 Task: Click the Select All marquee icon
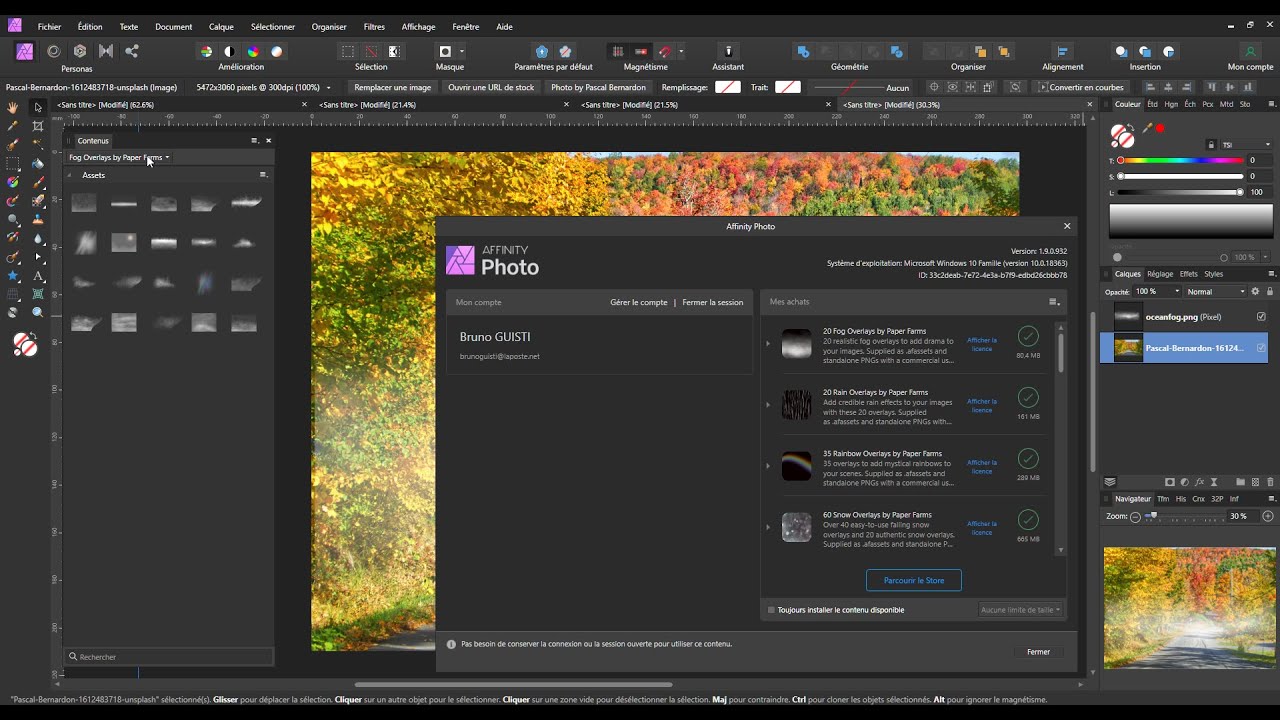click(x=348, y=52)
